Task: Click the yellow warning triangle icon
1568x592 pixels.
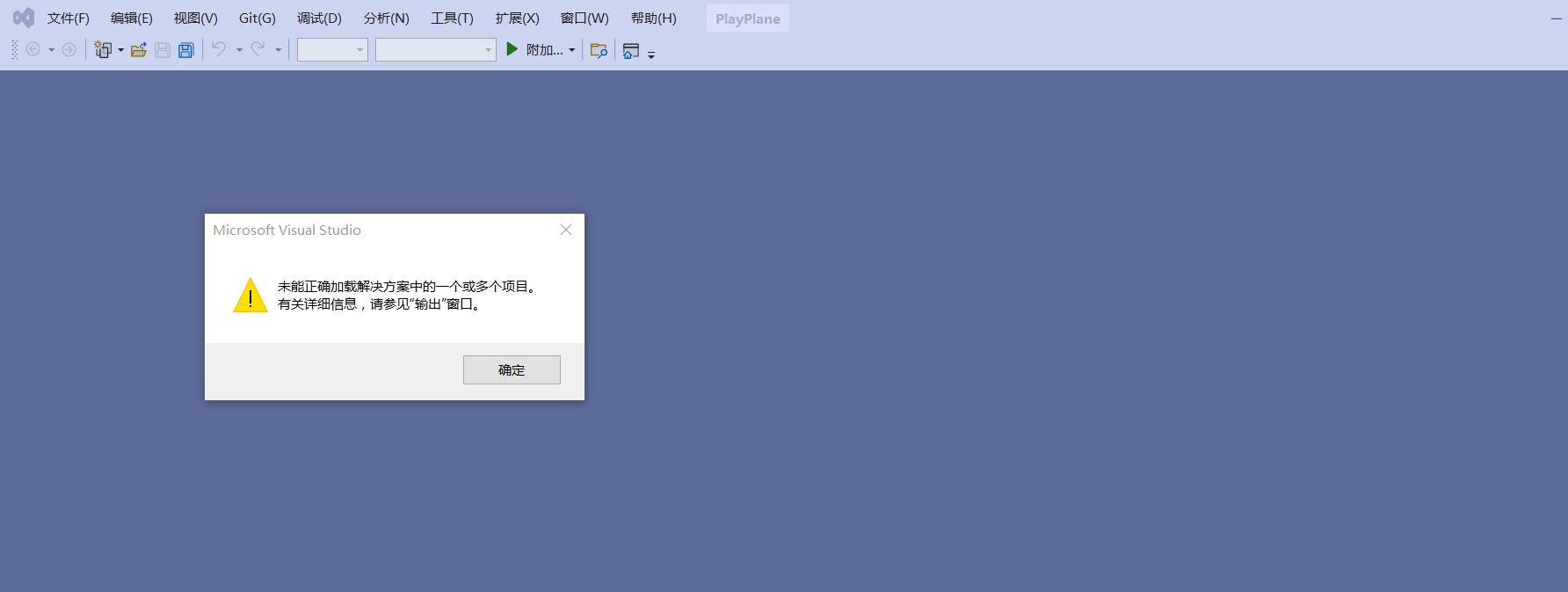Action: (250, 296)
